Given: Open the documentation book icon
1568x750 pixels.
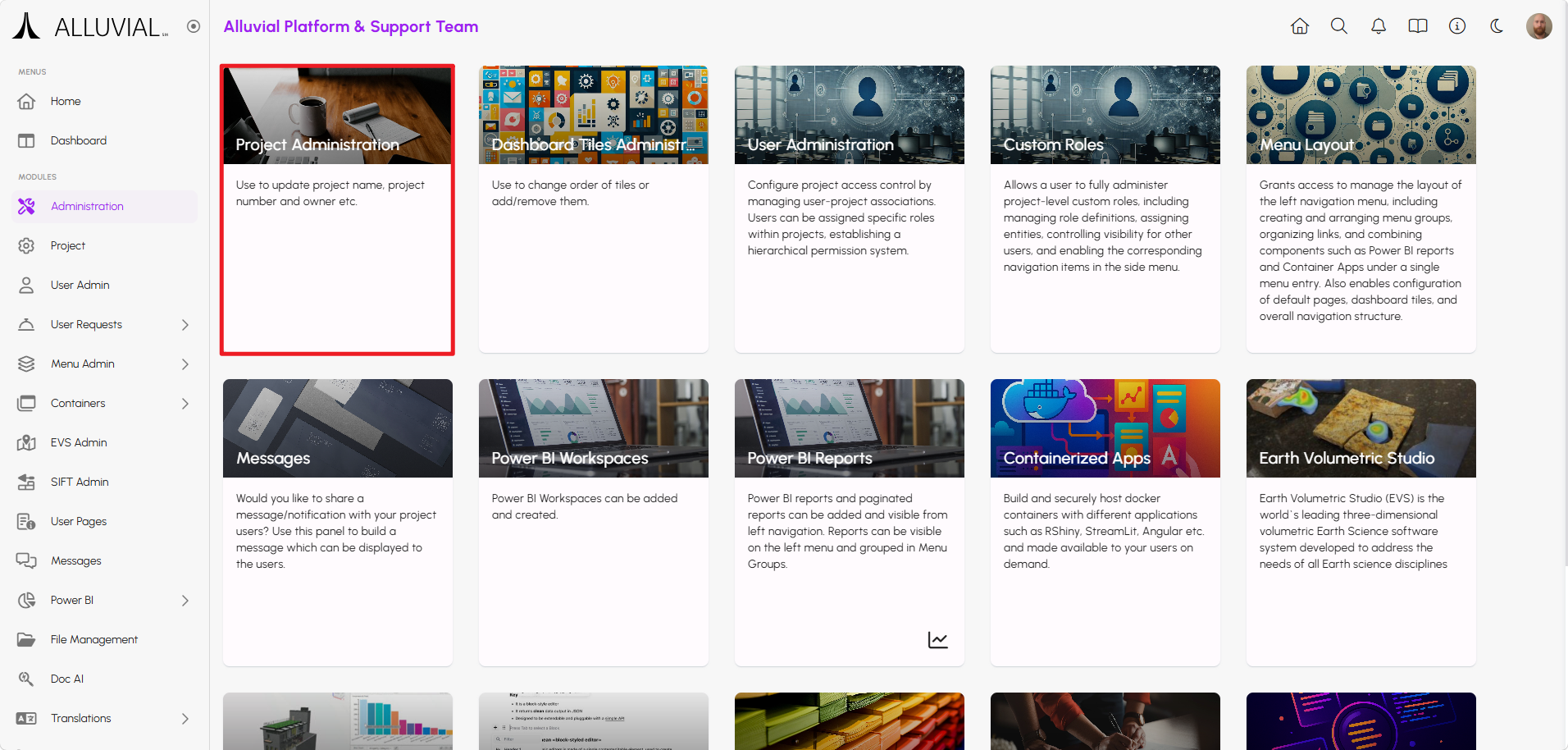Looking at the screenshot, I should 1418,26.
